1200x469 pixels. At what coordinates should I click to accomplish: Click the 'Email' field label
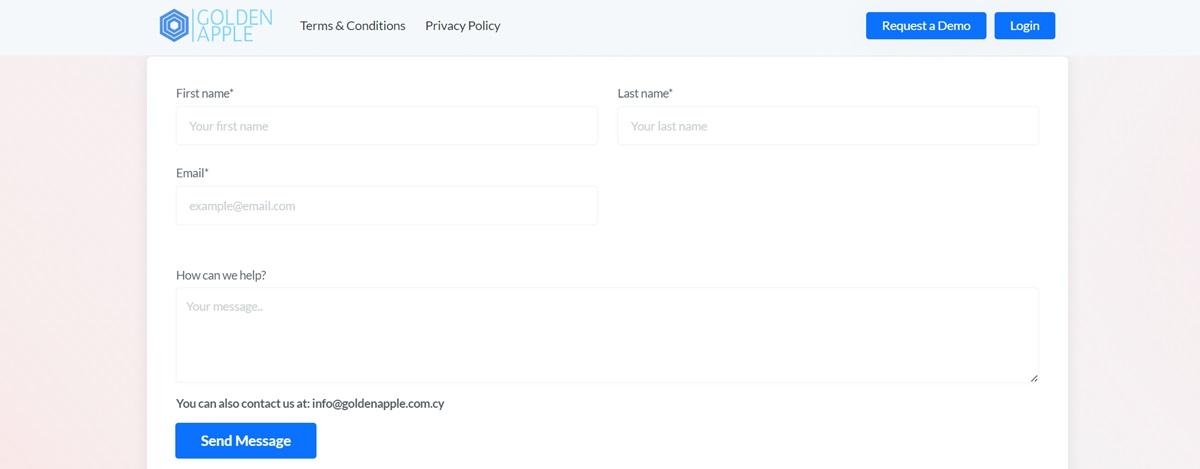(190, 173)
